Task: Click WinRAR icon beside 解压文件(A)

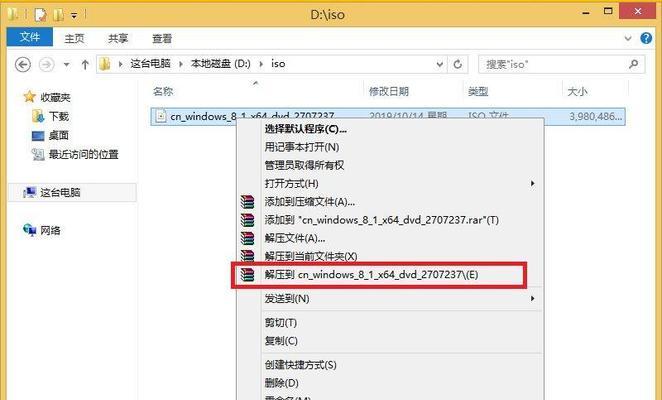Action: click(x=247, y=238)
